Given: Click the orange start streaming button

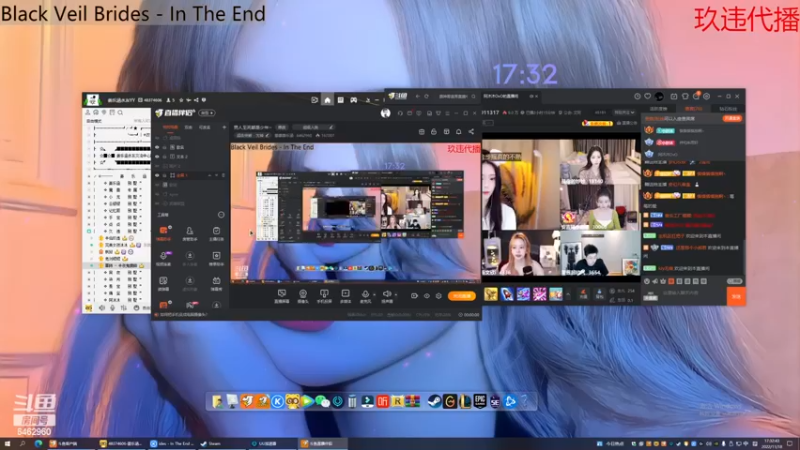Looking at the screenshot, I should coord(462,296).
